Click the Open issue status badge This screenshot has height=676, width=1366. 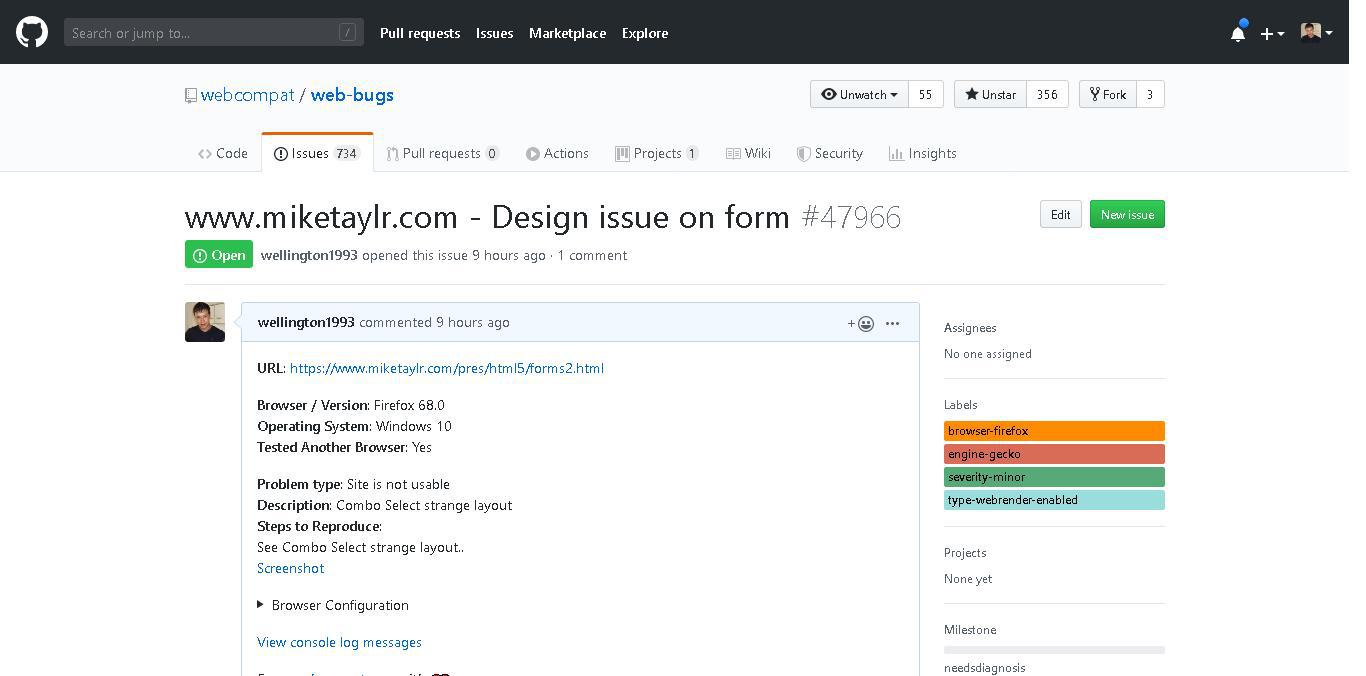click(x=219, y=255)
